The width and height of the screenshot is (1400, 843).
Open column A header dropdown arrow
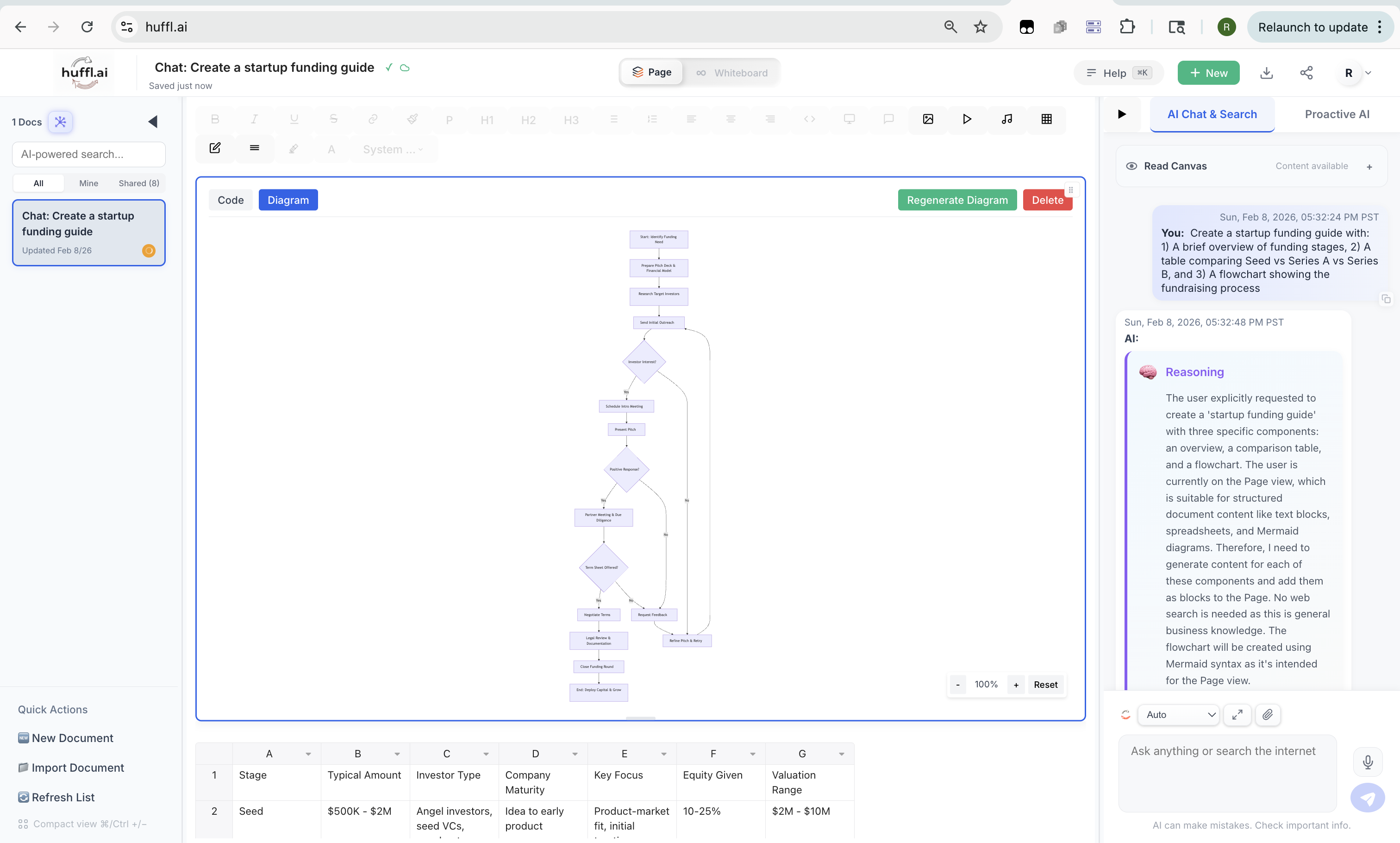click(308, 754)
